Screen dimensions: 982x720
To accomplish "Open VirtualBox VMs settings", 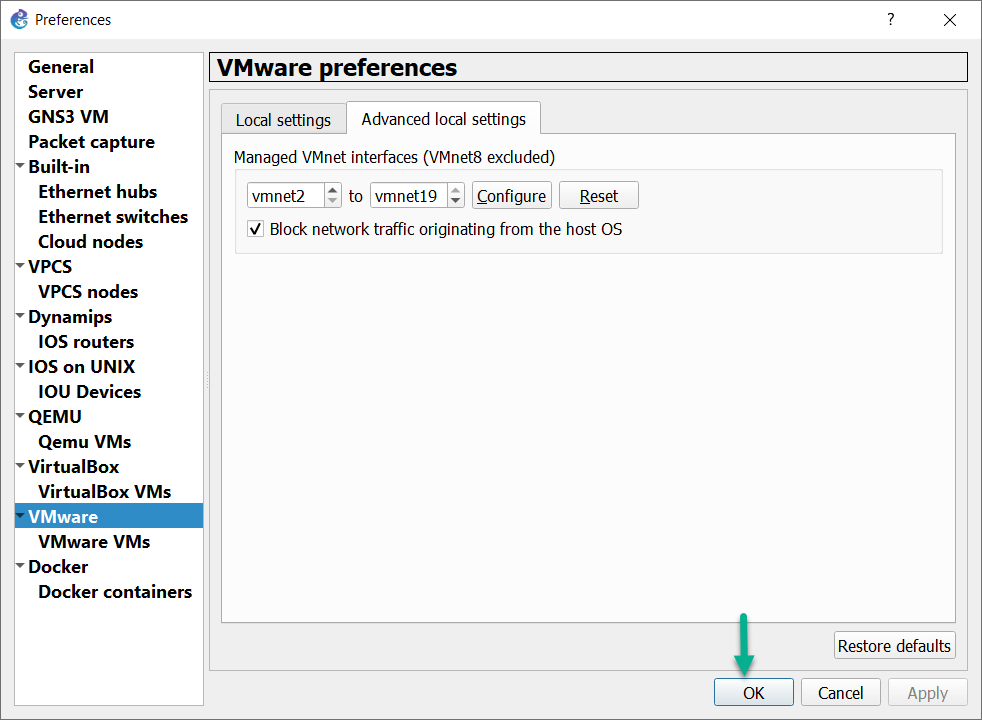I will (105, 492).
